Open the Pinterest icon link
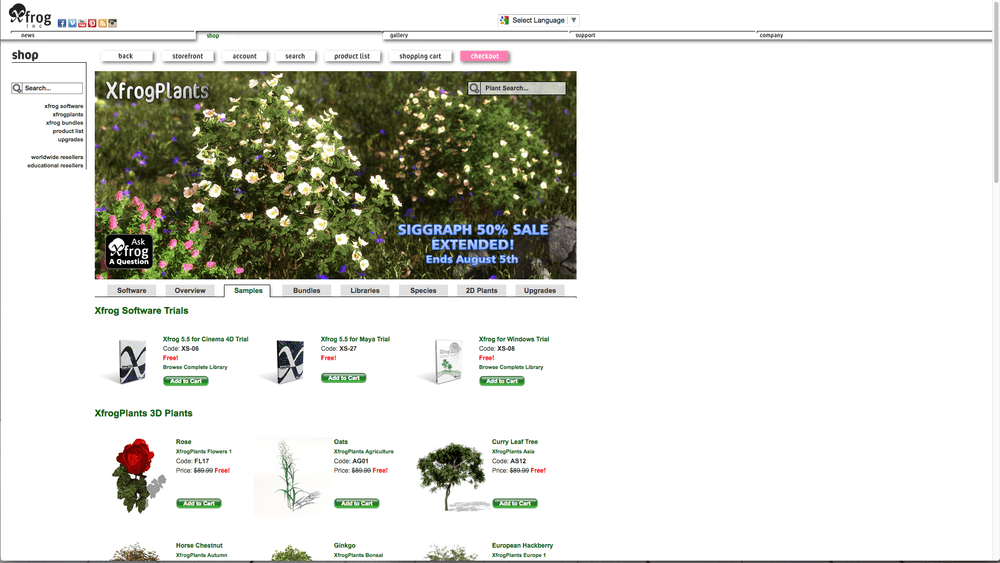 point(92,23)
